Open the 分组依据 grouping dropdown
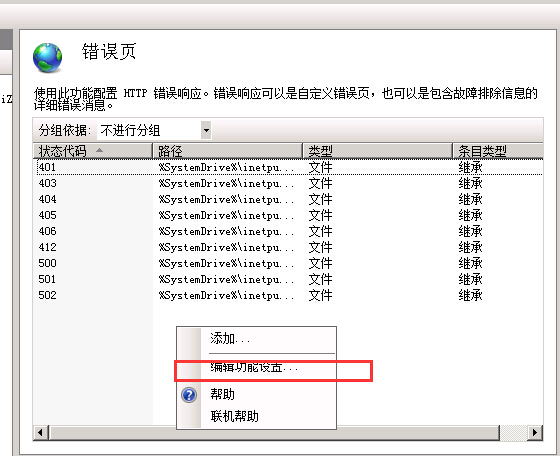560x456 pixels. [x=206, y=130]
